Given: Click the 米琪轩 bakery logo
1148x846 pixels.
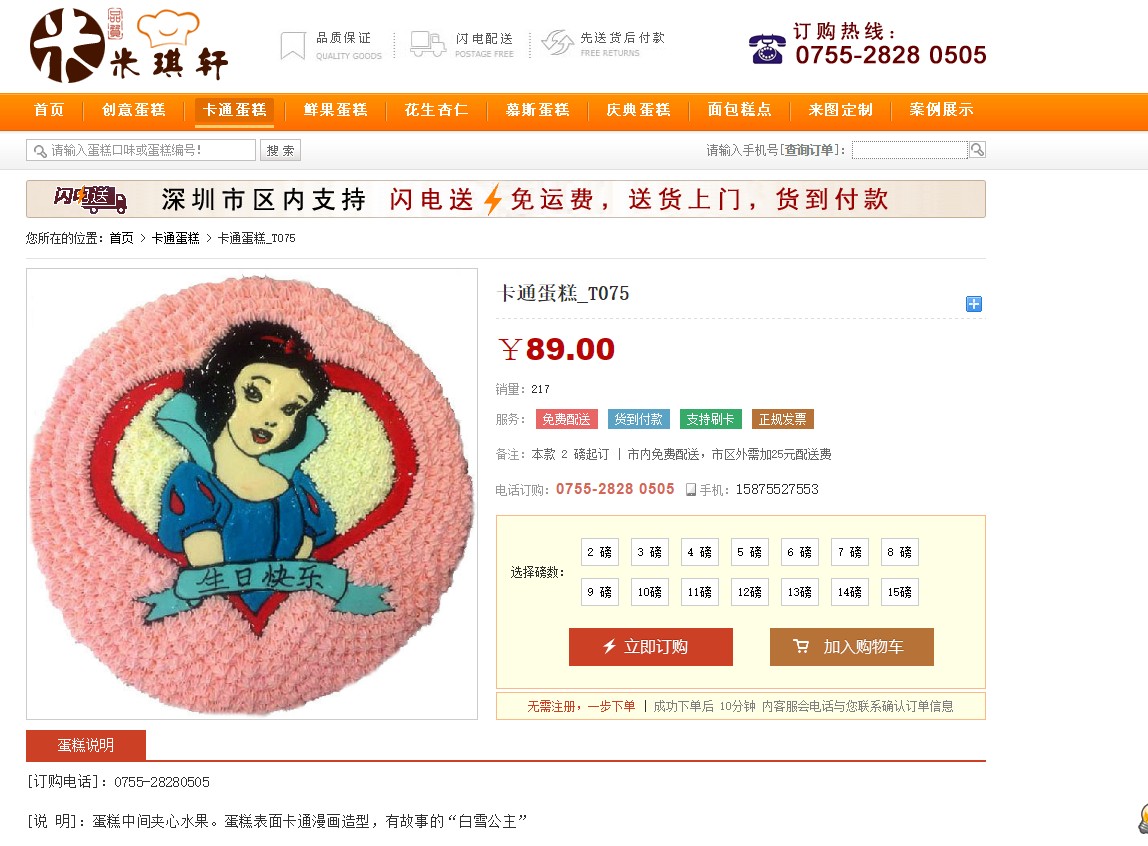Looking at the screenshot, I should pyautogui.click(x=129, y=45).
